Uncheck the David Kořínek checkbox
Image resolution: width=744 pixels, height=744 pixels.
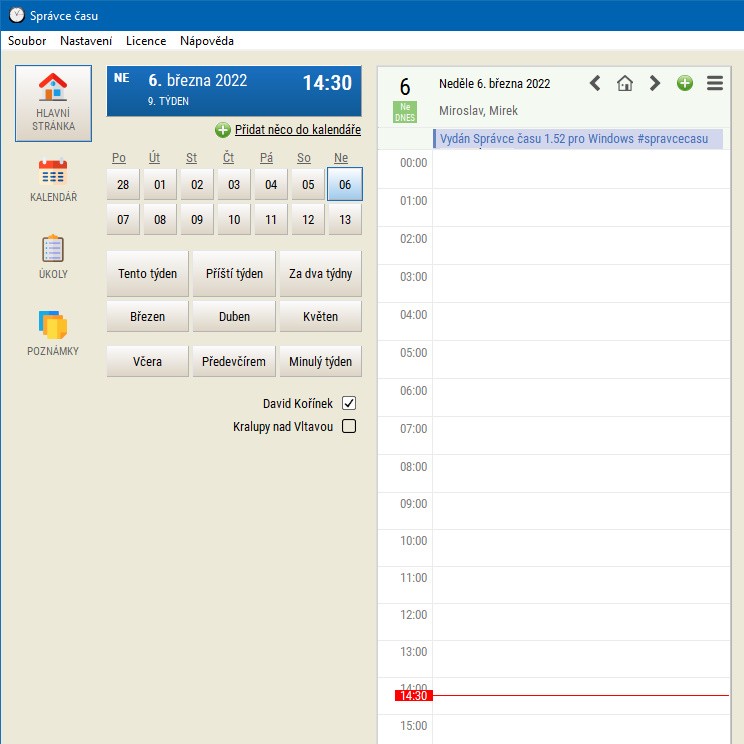click(x=349, y=403)
